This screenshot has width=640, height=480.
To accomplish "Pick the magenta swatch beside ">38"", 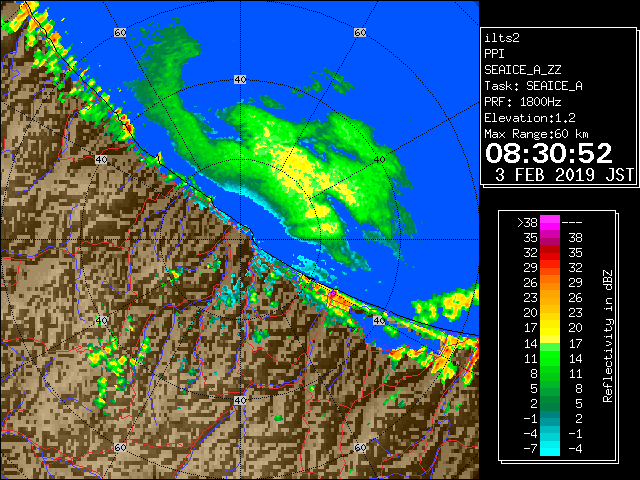I will (x=550, y=223).
